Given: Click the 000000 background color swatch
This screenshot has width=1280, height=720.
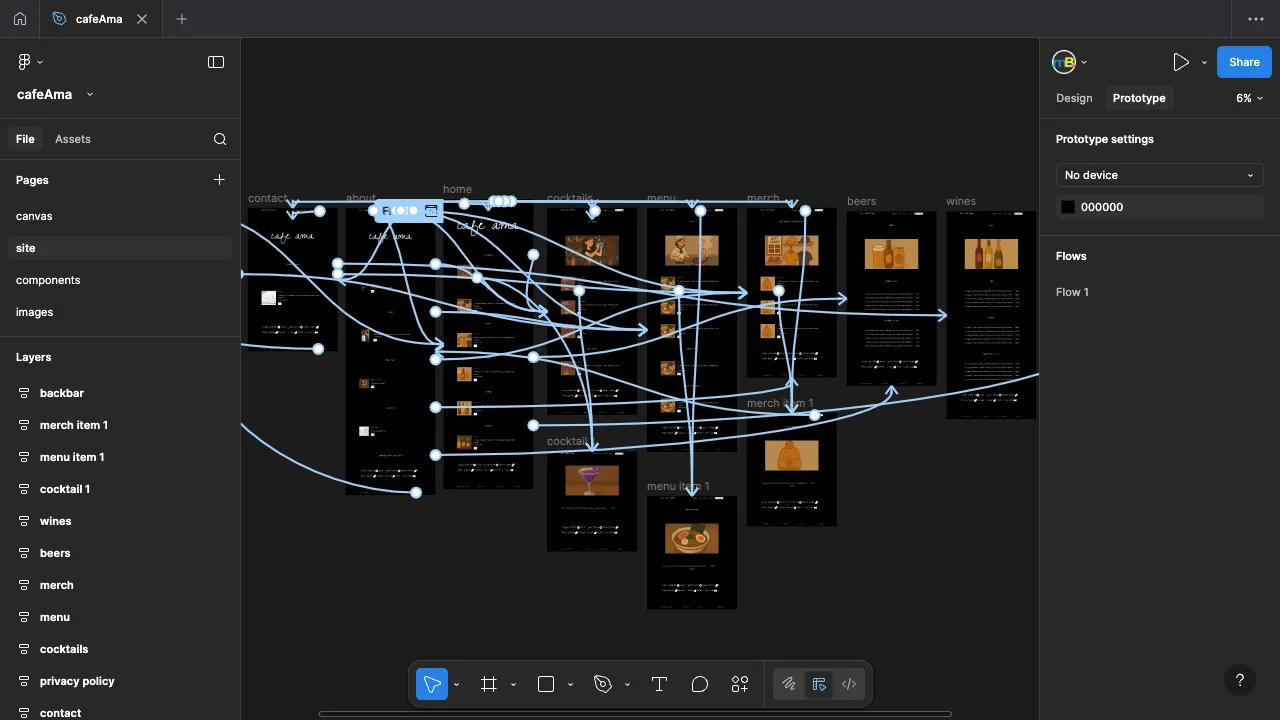Looking at the screenshot, I should tap(1068, 207).
